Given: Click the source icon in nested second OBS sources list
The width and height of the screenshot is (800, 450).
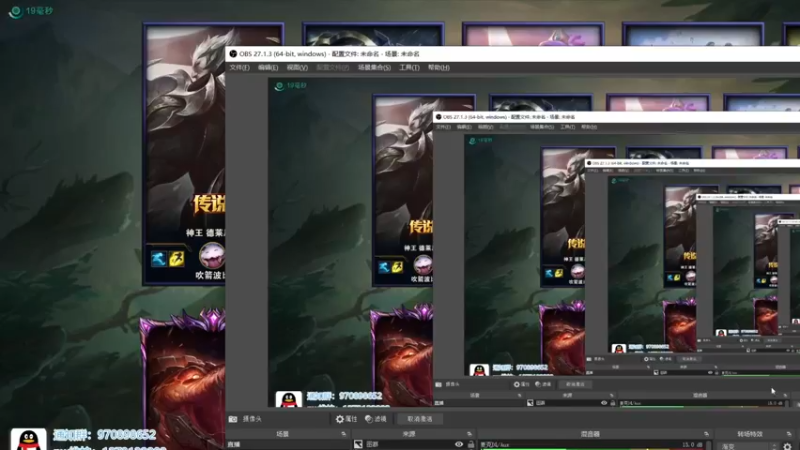Looking at the screenshot, I should [530, 403].
